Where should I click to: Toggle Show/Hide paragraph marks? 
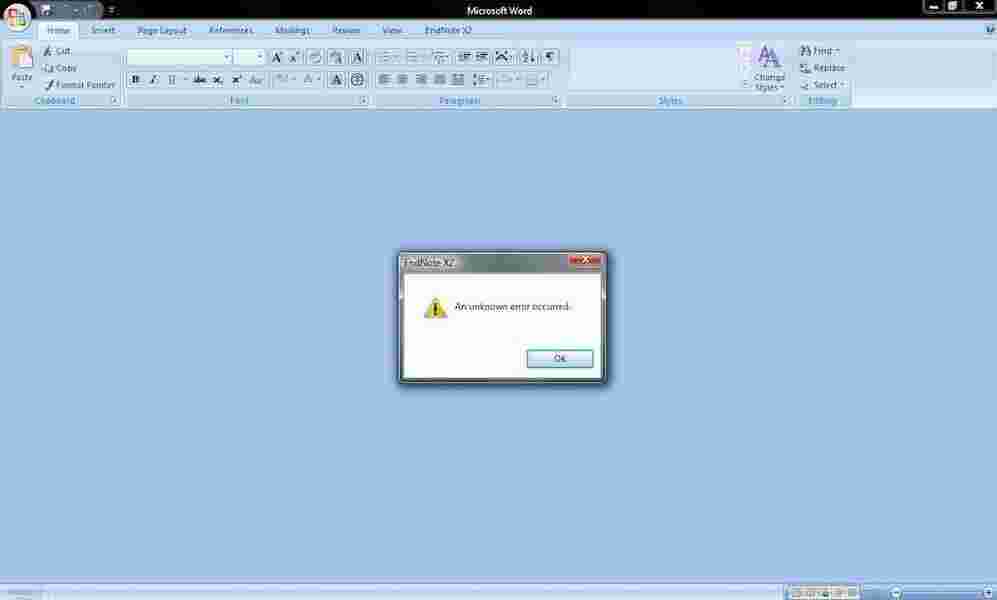click(x=550, y=57)
